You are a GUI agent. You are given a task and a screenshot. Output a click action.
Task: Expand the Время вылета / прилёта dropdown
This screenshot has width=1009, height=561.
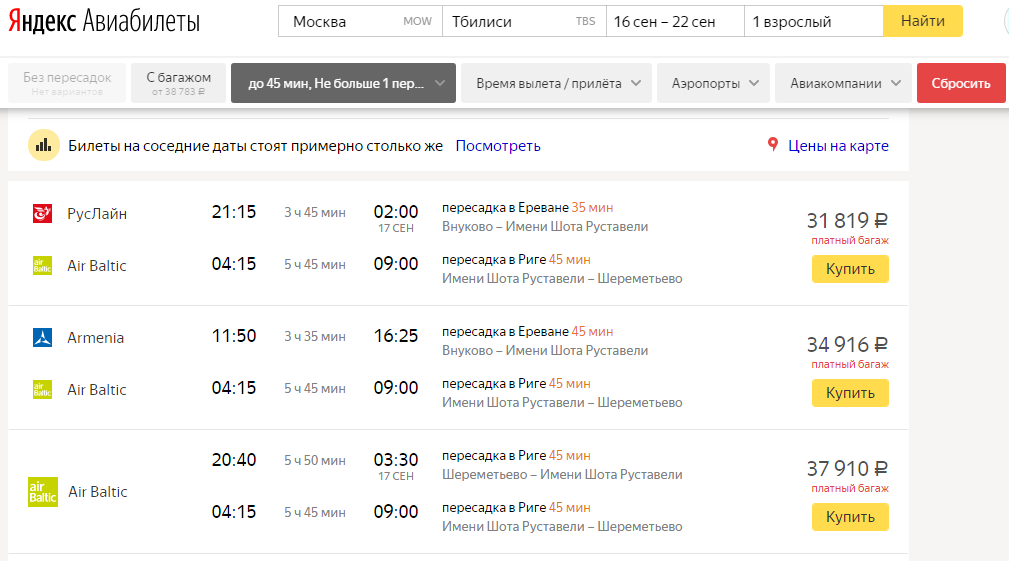[x=557, y=83]
